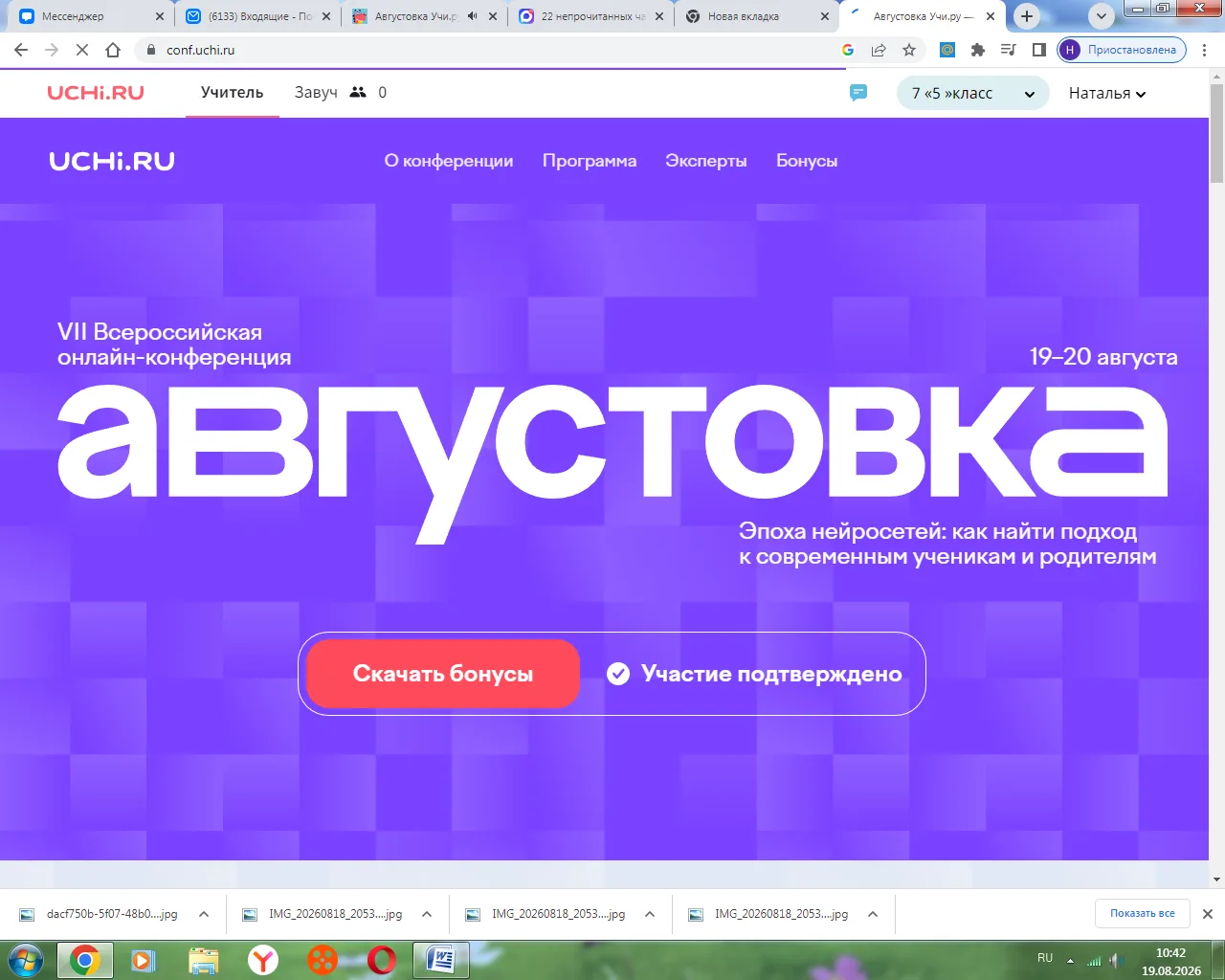Open the Программа menu item
Viewport: 1225px width, 980px height.
[x=590, y=161]
